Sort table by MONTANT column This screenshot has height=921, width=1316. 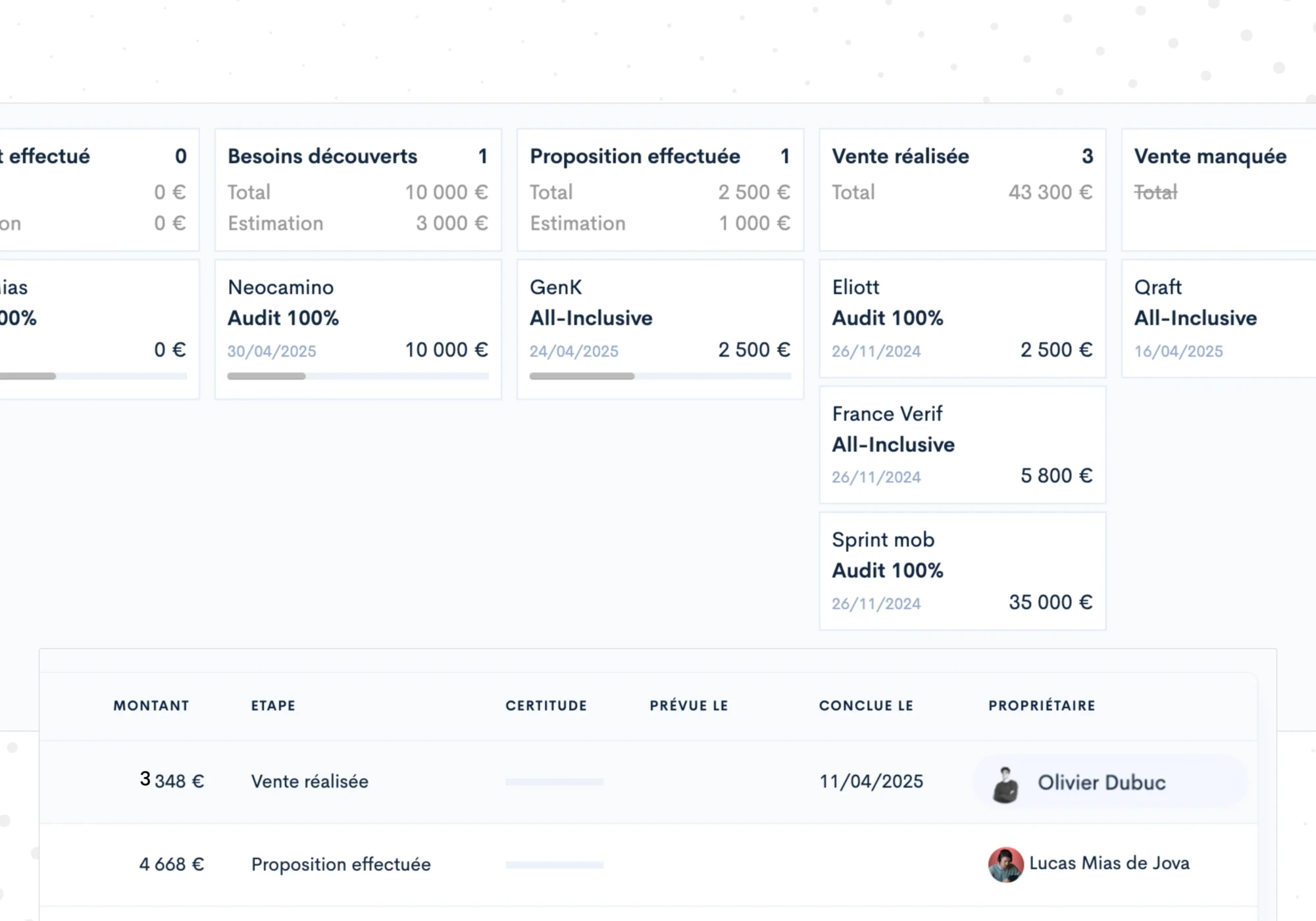pos(151,706)
